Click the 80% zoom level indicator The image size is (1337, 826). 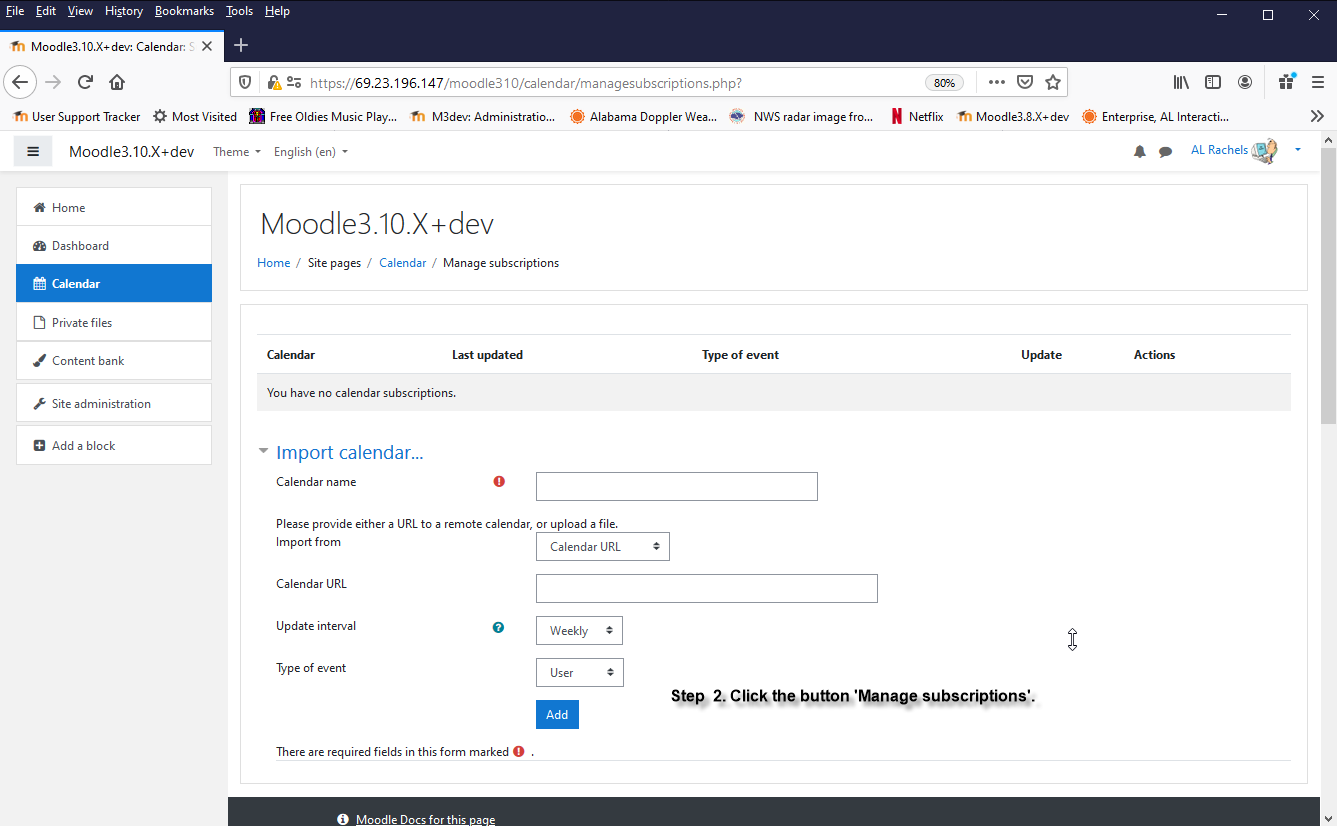pyautogui.click(x=944, y=83)
